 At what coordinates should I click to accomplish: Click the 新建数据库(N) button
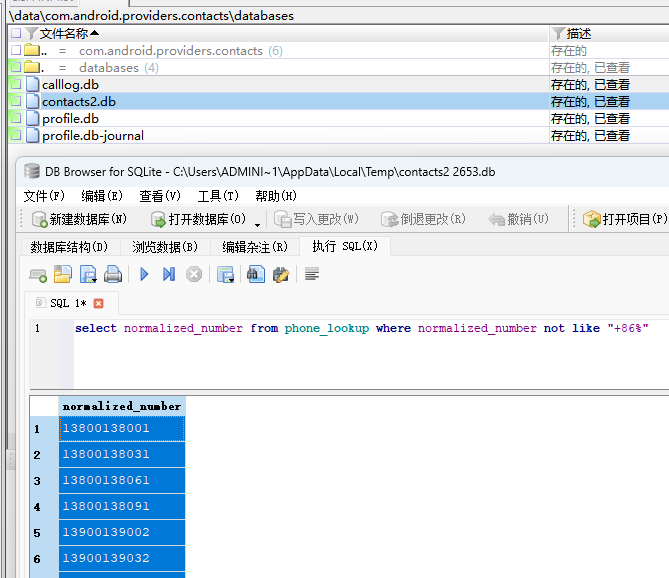[79, 219]
